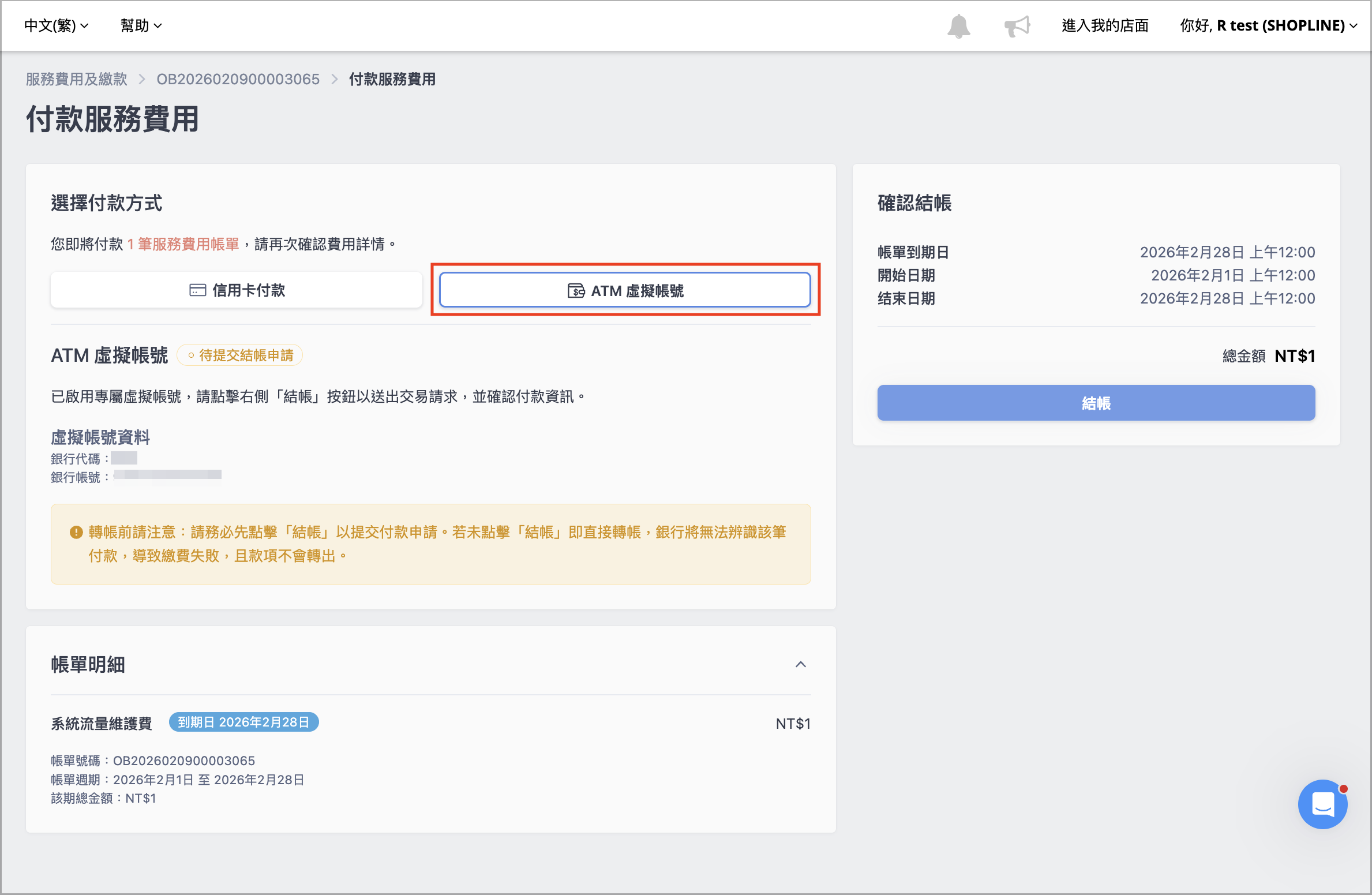Click the 帳單號碼：OB2026020900003065 line
Screen dimensions: 1372x895
point(153,761)
